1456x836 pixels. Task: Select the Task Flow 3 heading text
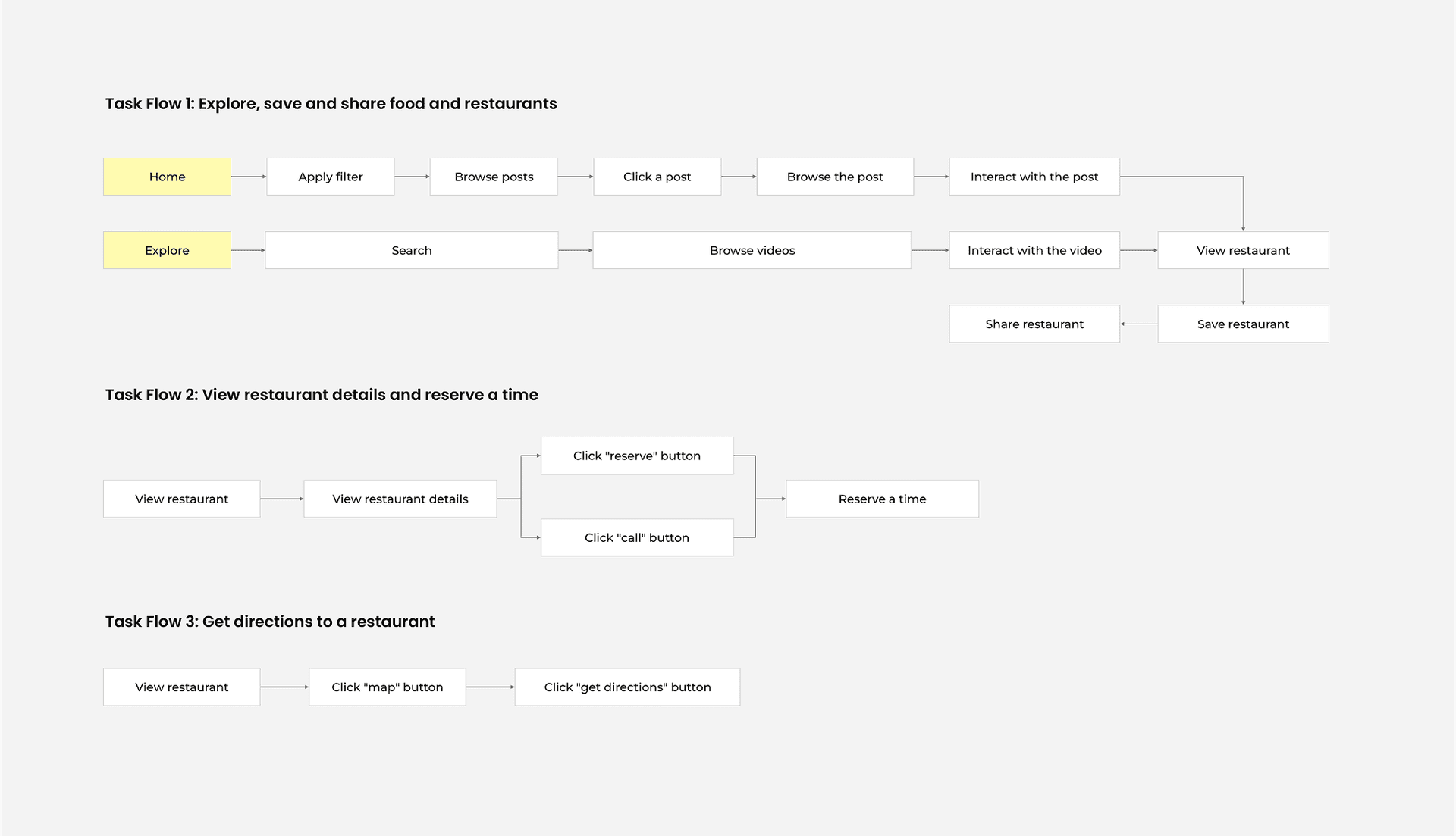pyautogui.click(x=270, y=622)
